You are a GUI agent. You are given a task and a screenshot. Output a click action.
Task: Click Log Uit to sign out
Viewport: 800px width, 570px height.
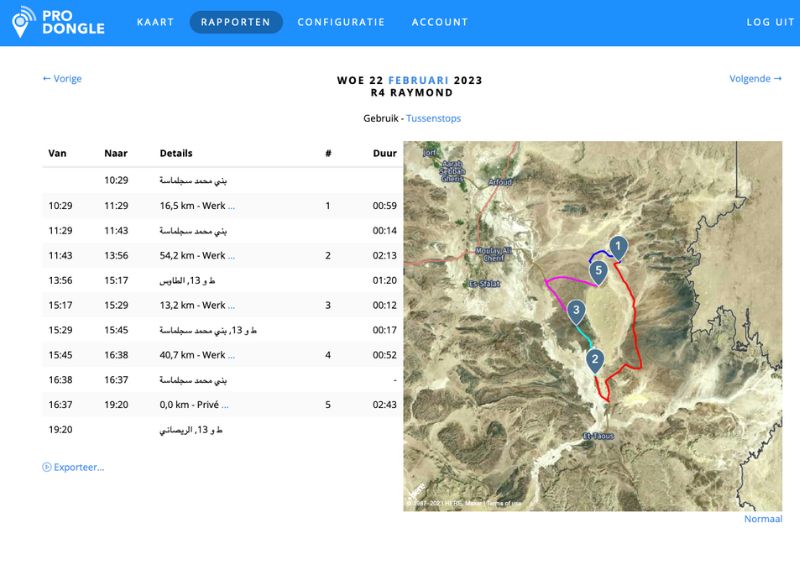tap(770, 22)
